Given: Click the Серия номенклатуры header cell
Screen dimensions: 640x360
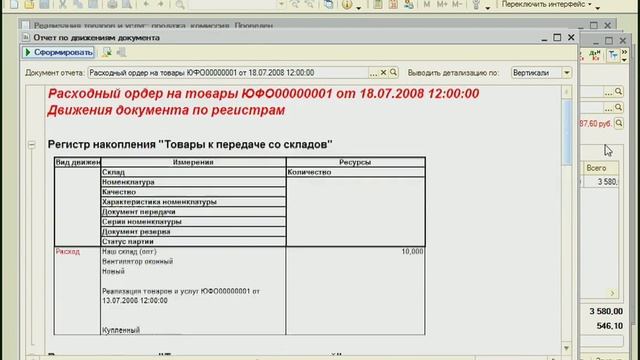Looking at the screenshot, I should click(x=193, y=222).
